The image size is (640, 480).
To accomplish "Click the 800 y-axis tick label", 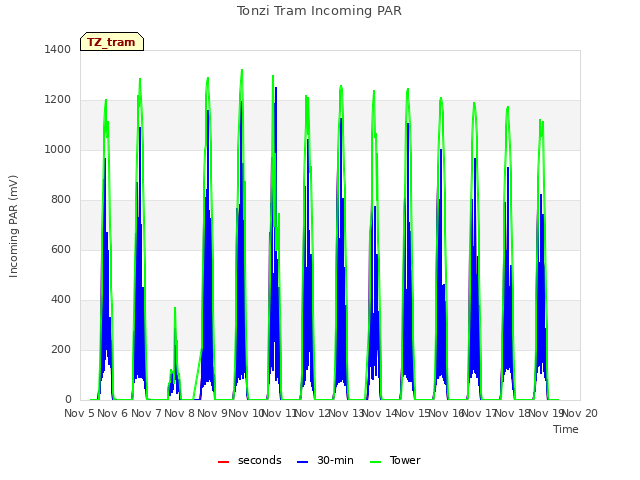I will tap(61, 200).
